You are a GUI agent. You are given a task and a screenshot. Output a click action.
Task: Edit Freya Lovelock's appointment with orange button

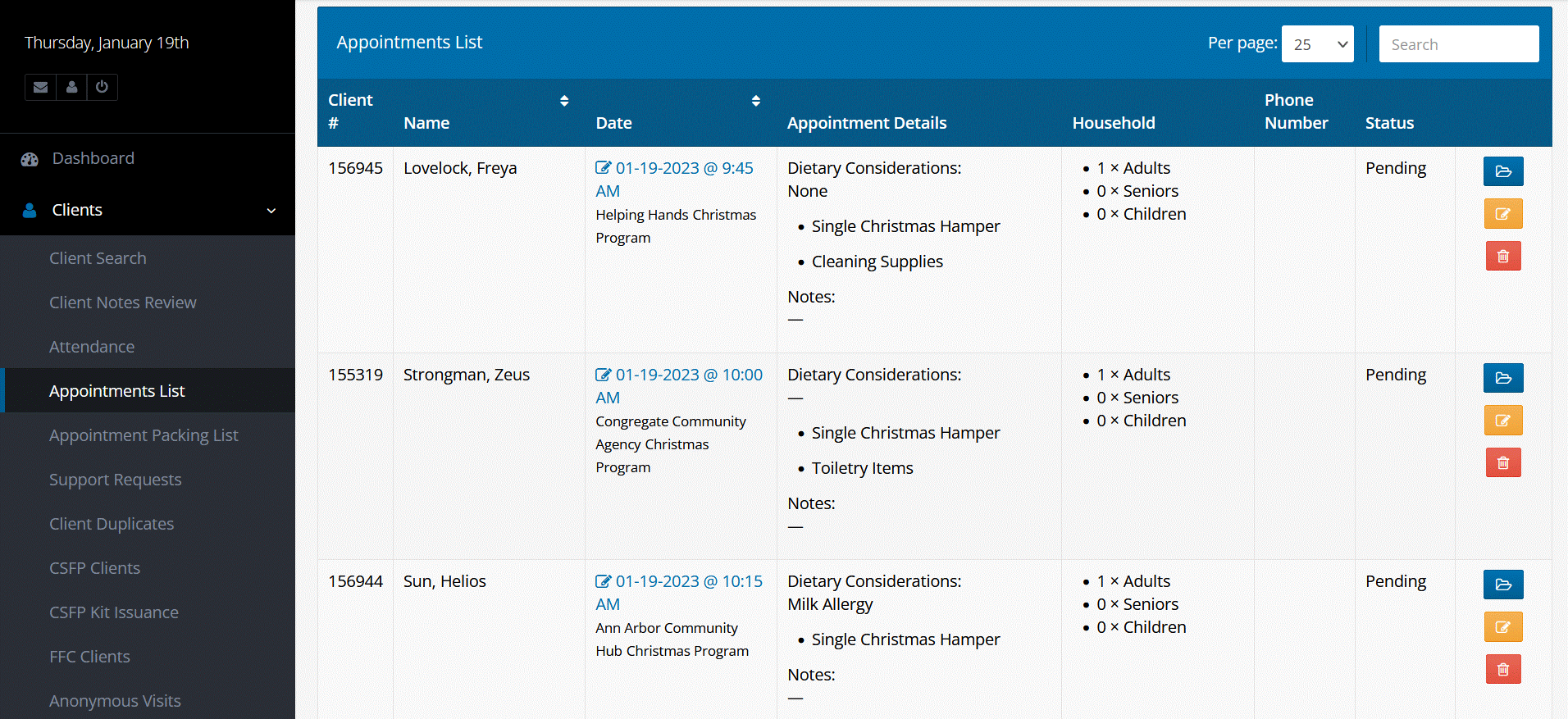[1502, 214]
